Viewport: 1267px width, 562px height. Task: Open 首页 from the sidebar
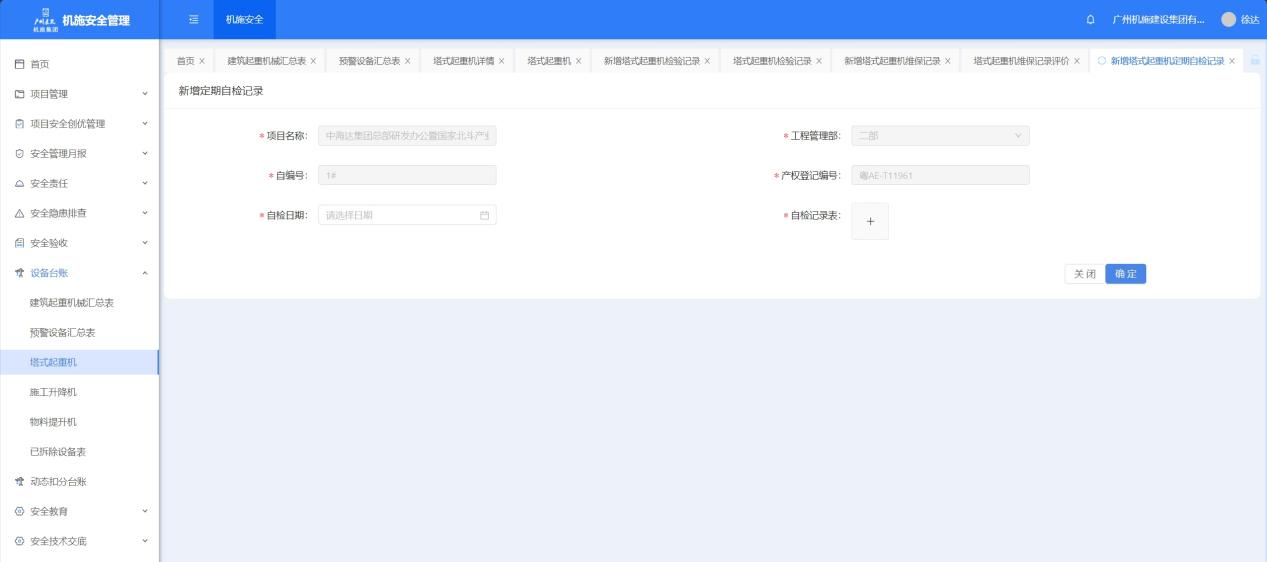(x=40, y=64)
